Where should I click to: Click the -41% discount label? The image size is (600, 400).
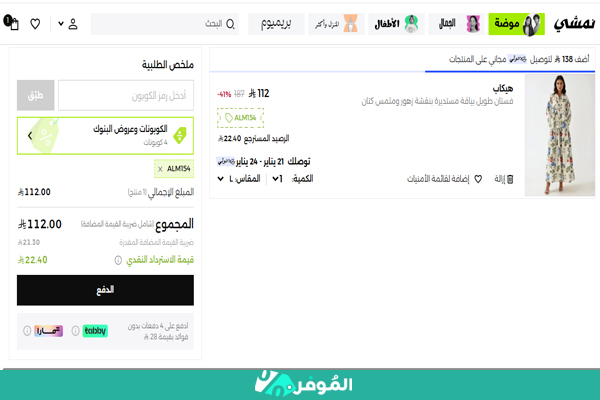(x=224, y=94)
